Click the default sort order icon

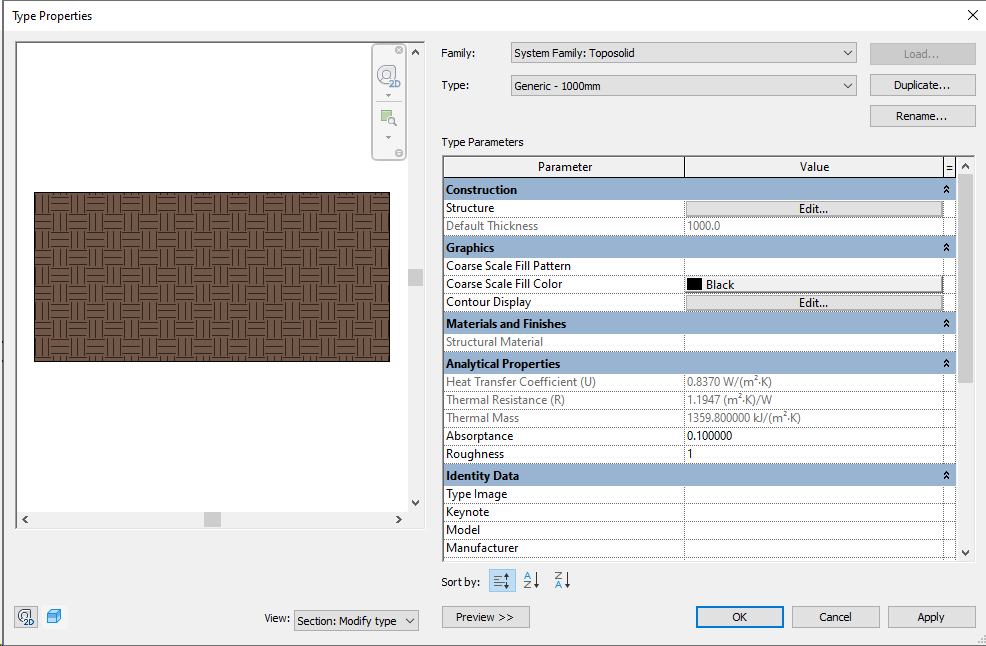point(501,580)
